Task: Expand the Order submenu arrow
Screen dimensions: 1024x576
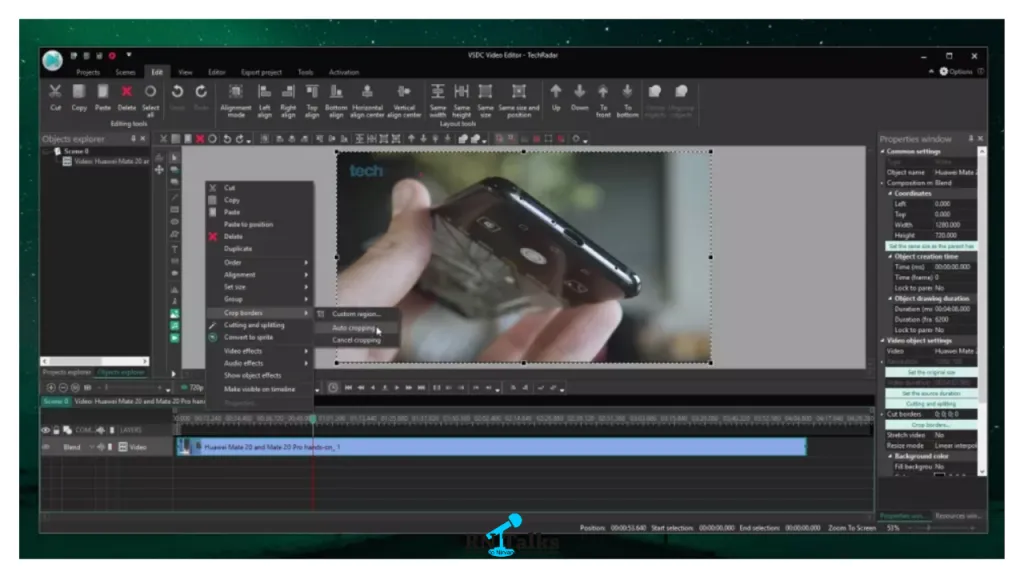Action: 306,263
